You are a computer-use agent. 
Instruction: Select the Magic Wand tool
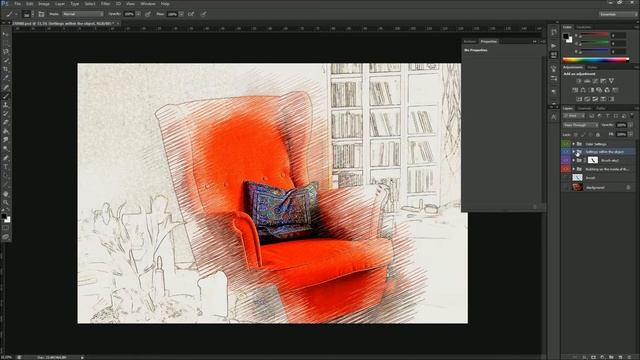[6, 61]
